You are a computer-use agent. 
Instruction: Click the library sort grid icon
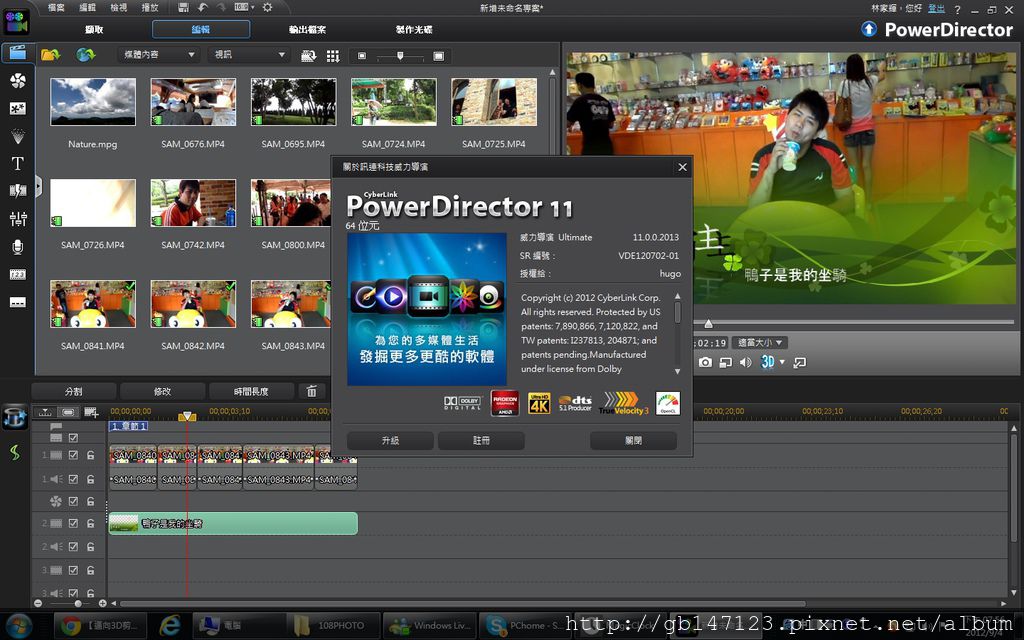pyautogui.click(x=333, y=56)
